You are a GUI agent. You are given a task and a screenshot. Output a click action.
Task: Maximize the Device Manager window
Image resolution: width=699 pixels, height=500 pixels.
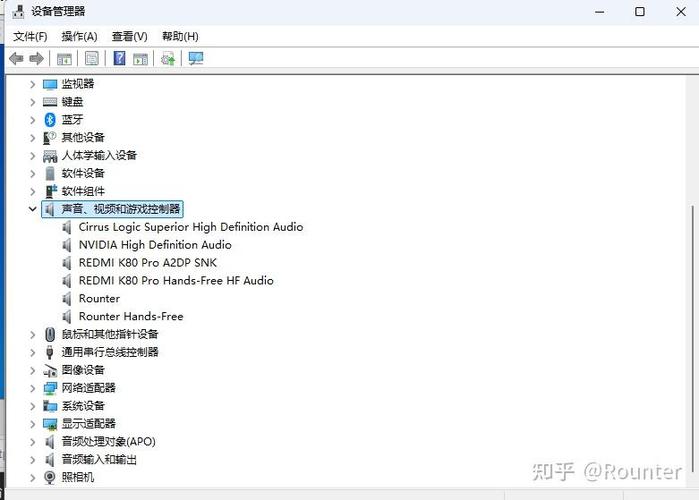tap(640, 12)
